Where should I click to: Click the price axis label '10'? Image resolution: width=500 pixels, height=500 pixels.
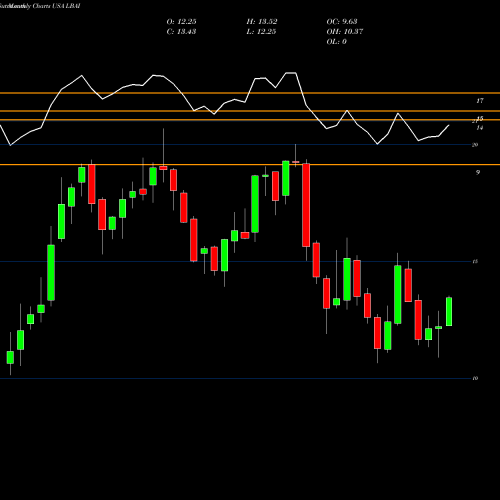pos(475,378)
